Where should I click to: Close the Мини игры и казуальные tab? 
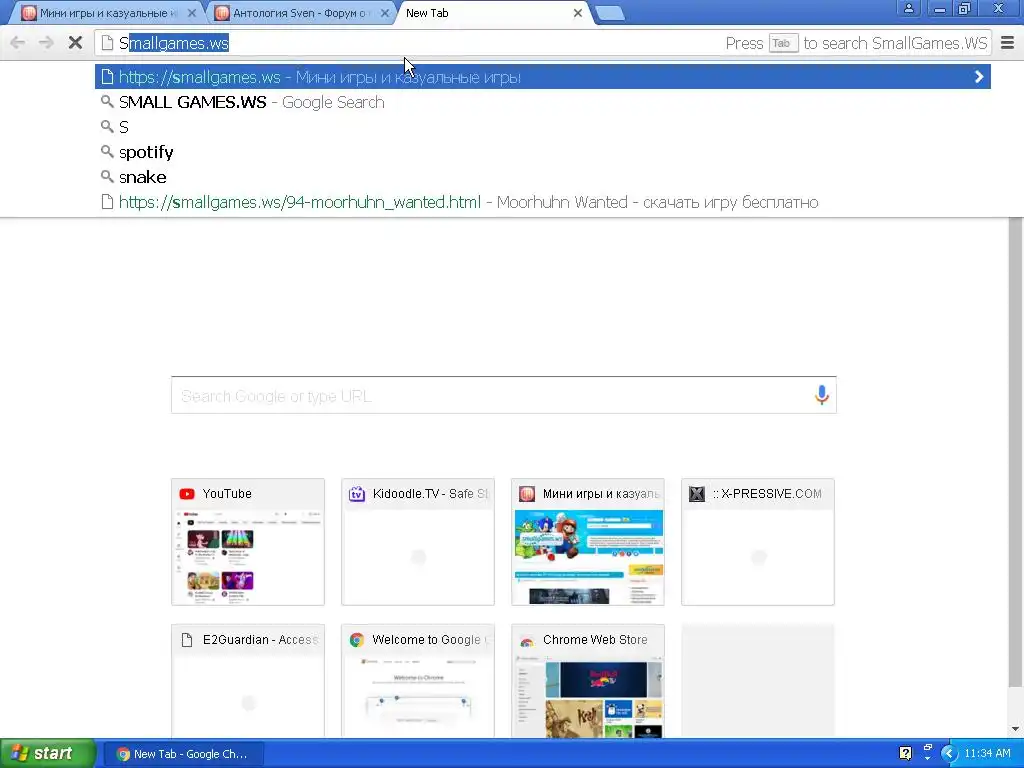pyautogui.click(x=191, y=13)
